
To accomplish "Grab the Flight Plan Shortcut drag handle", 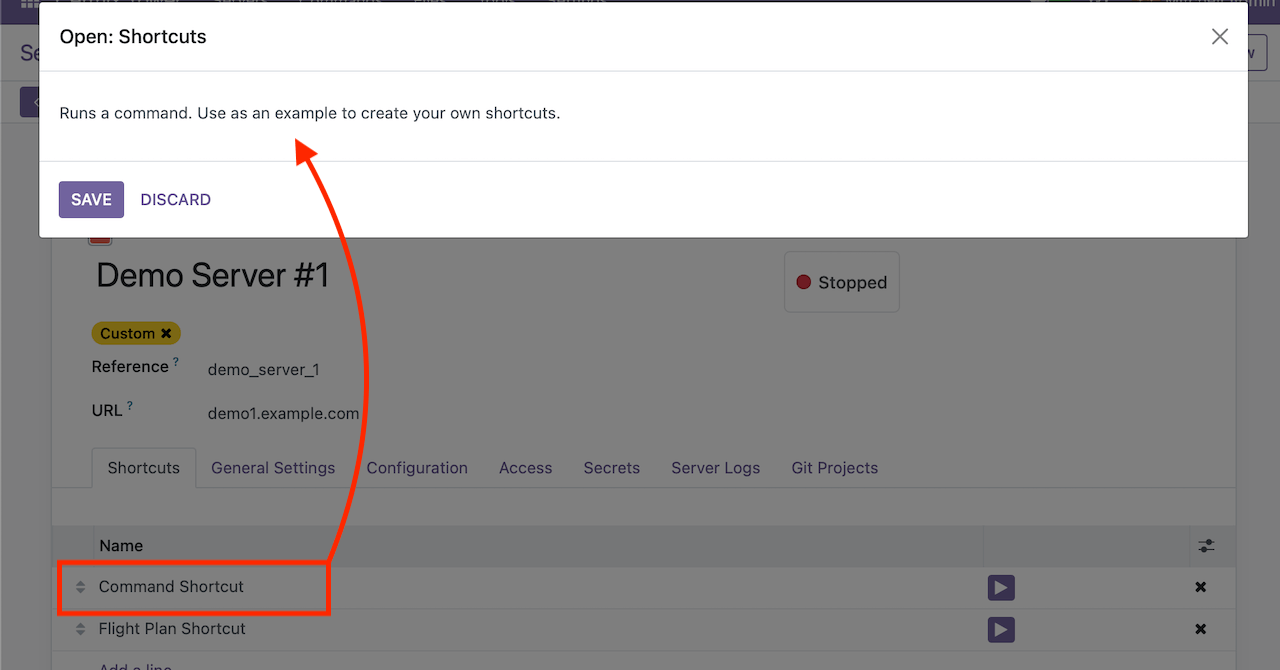I will click(81, 629).
